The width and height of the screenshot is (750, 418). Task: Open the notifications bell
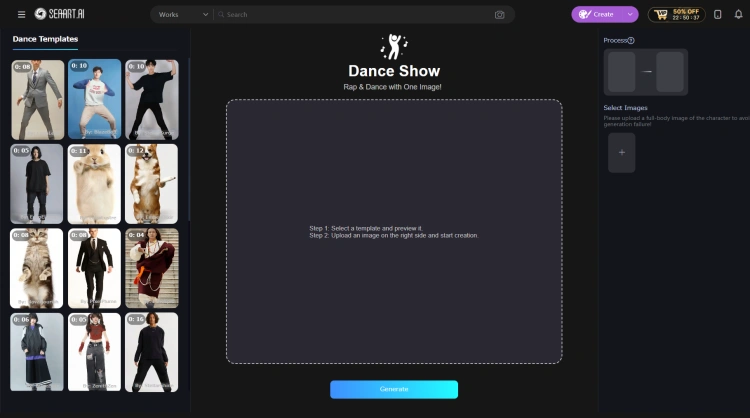739,14
